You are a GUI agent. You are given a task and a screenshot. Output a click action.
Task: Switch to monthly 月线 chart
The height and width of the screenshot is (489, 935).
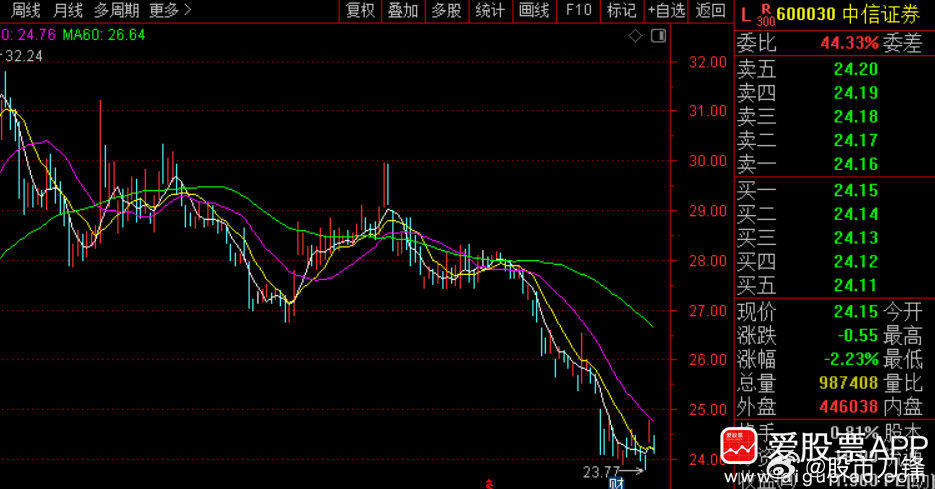68,10
